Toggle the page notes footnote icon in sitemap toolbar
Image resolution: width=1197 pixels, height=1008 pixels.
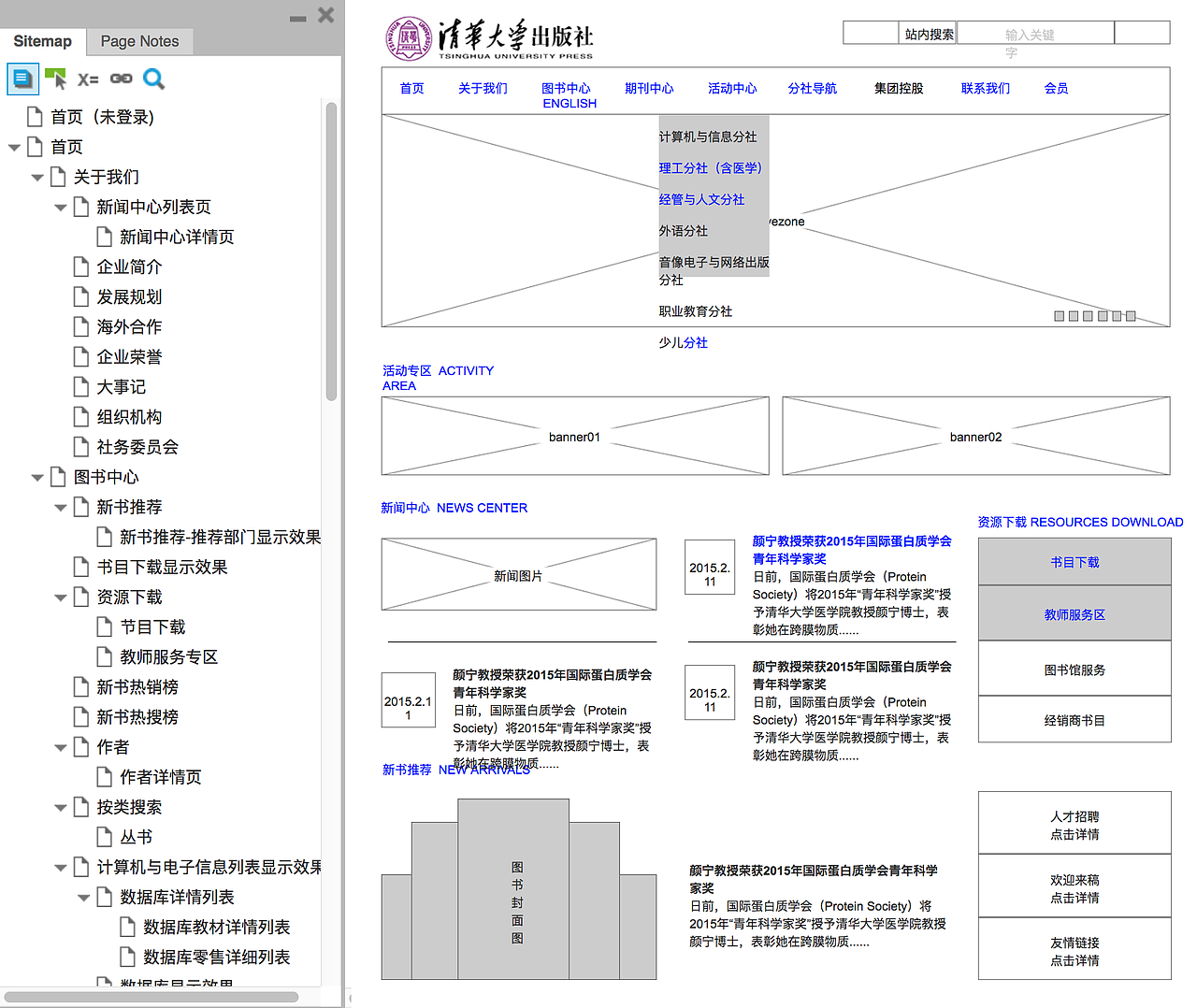(x=22, y=79)
